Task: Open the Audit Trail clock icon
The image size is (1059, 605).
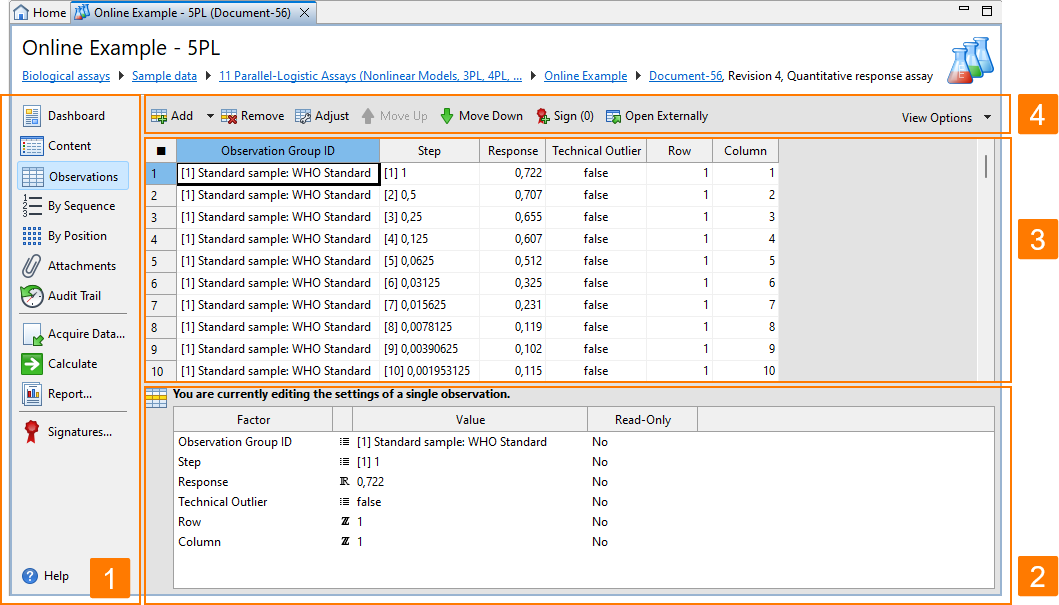Action: [32, 296]
